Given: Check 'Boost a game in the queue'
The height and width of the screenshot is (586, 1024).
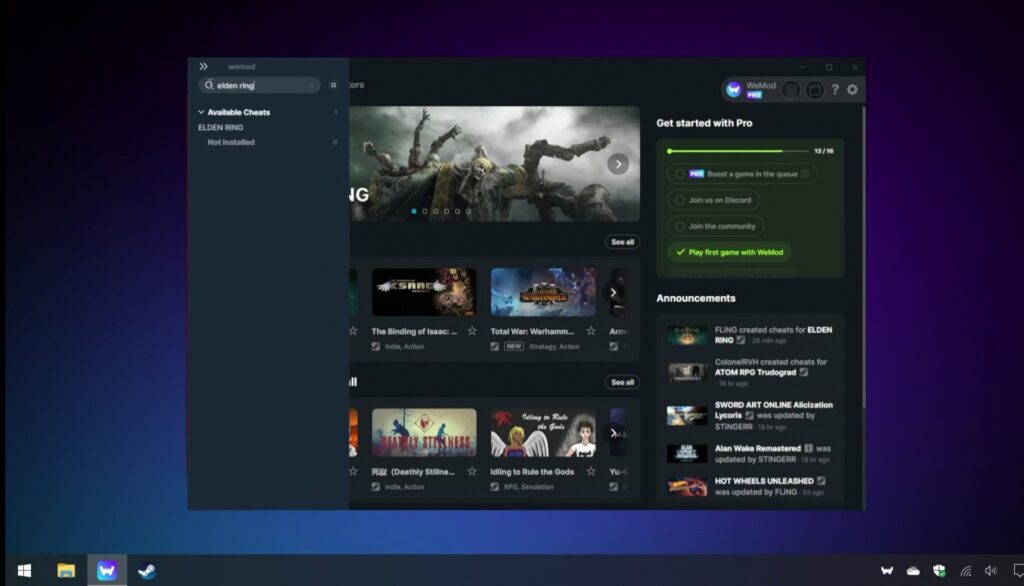Looking at the screenshot, I should click(x=680, y=174).
